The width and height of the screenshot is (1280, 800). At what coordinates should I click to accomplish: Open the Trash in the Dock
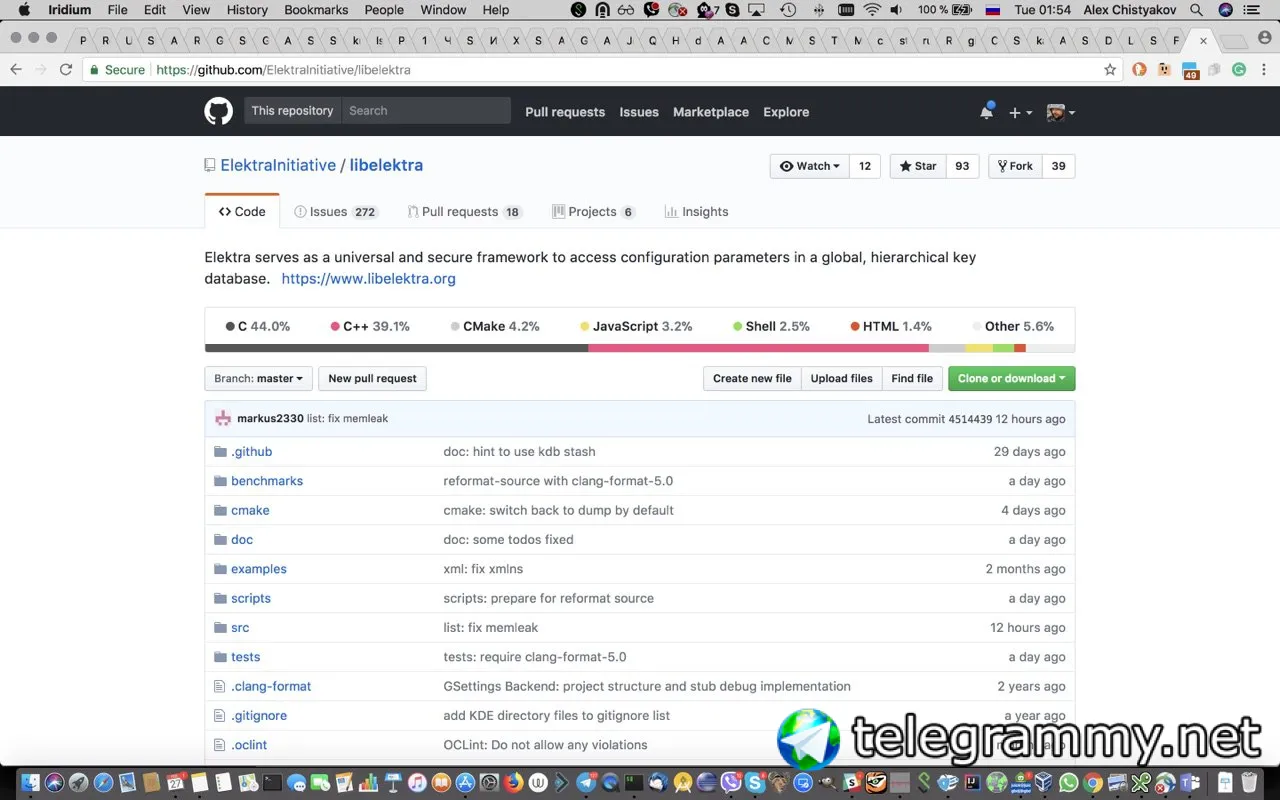click(1250, 783)
